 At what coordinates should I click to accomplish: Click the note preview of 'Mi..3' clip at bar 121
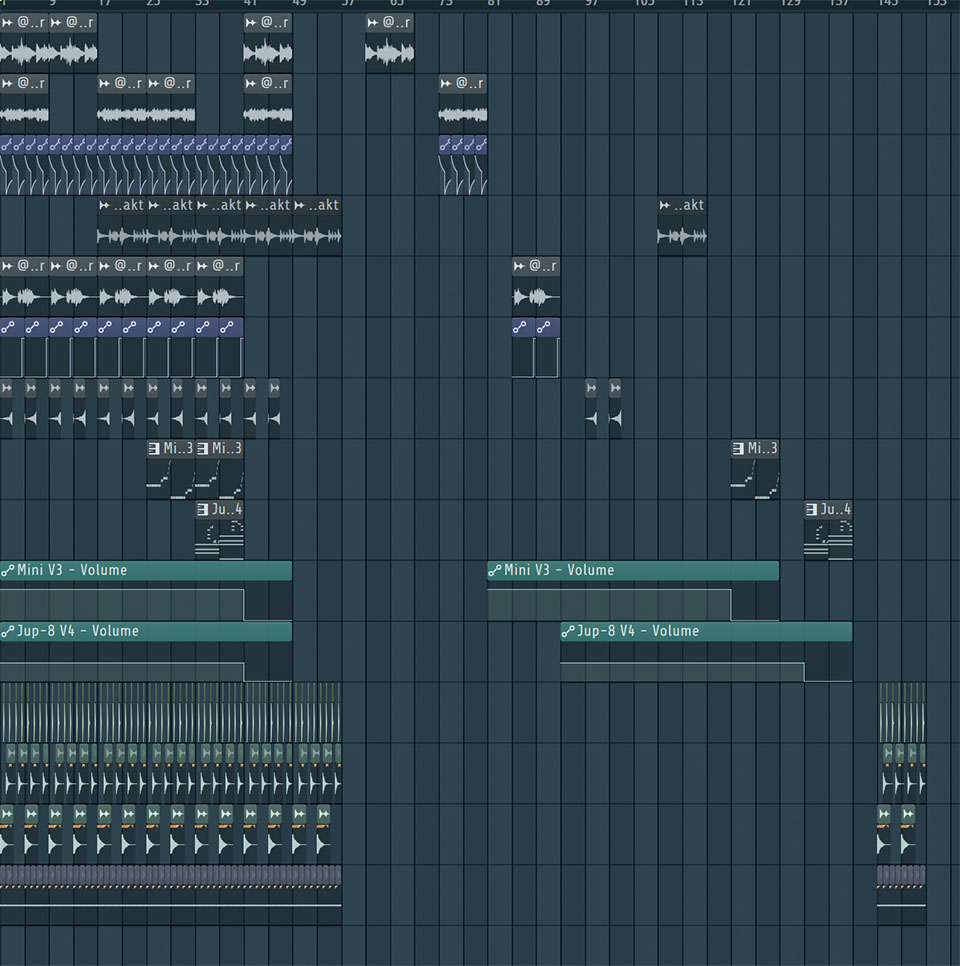[x=755, y=479]
